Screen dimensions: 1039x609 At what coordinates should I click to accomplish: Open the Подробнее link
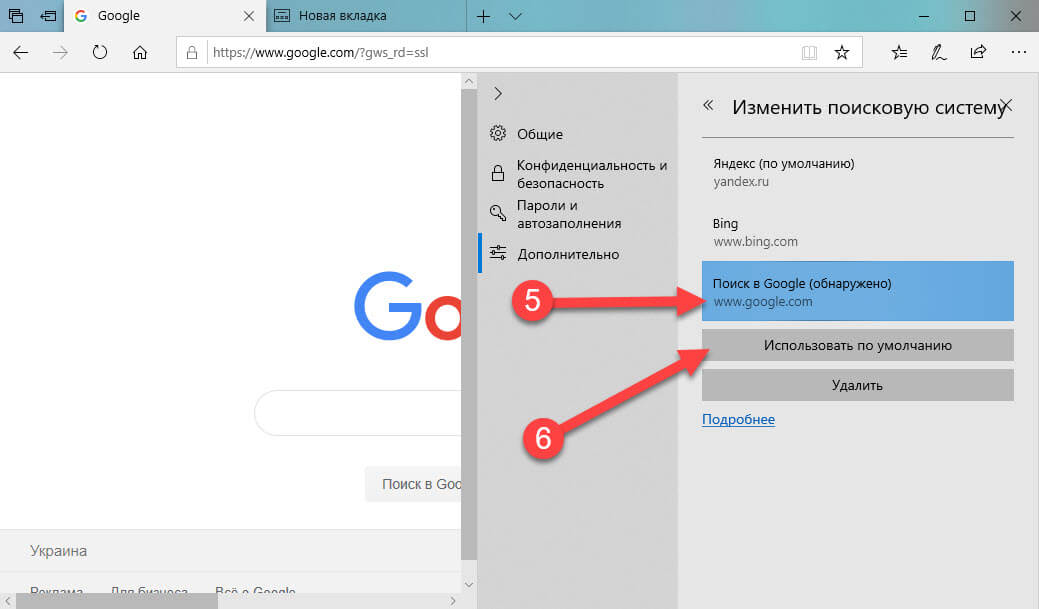tap(738, 419)
